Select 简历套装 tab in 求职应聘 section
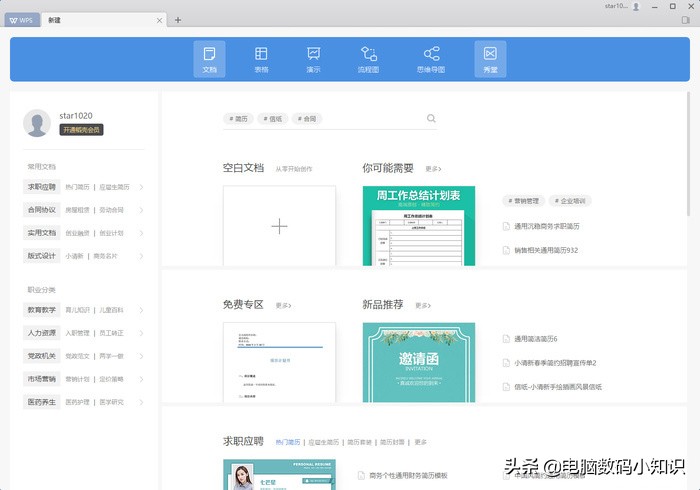The width and height of the screenshot is (700, 490). click(359, 442)
